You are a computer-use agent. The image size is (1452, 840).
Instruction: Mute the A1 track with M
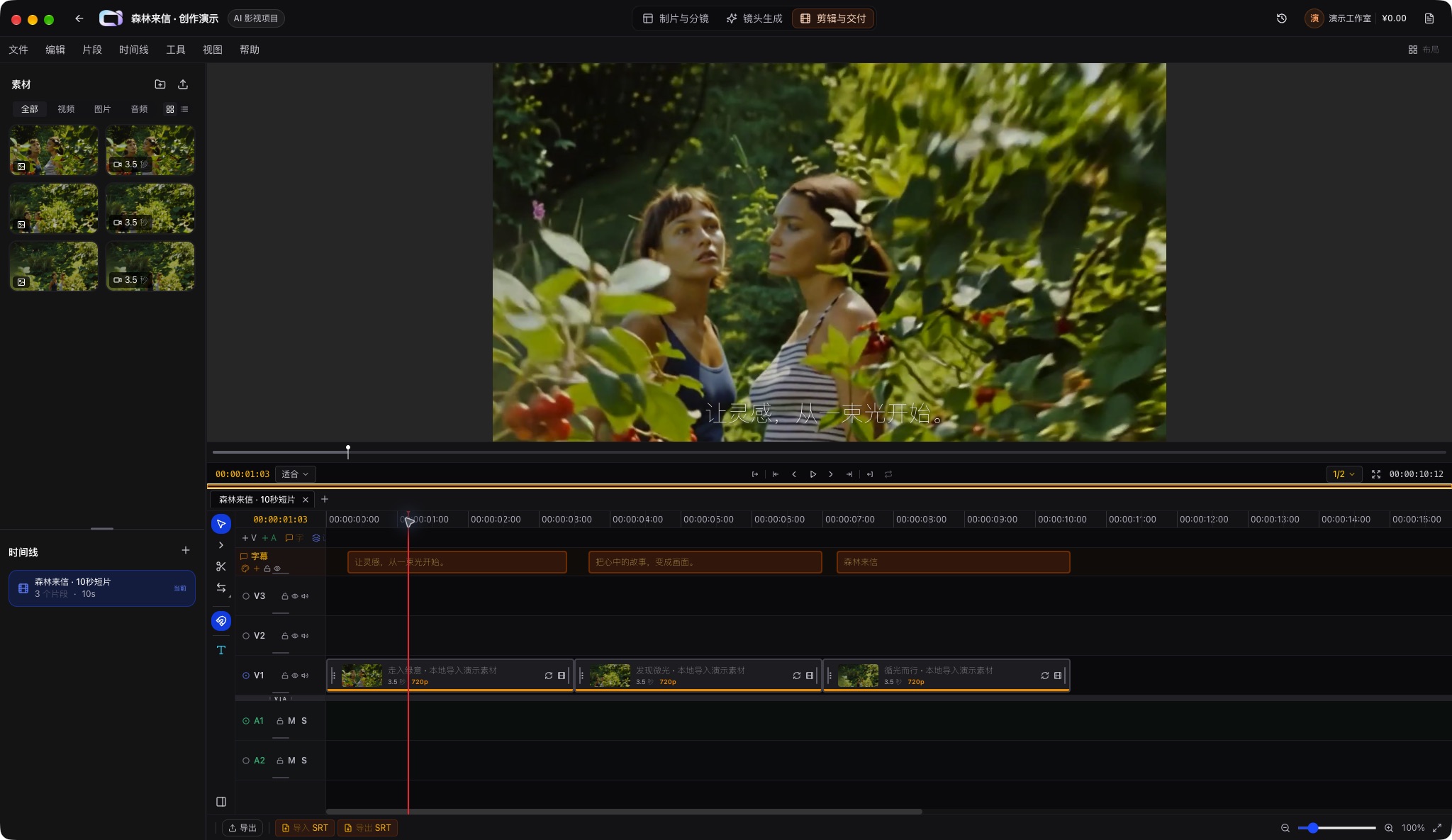coord(291,721)
